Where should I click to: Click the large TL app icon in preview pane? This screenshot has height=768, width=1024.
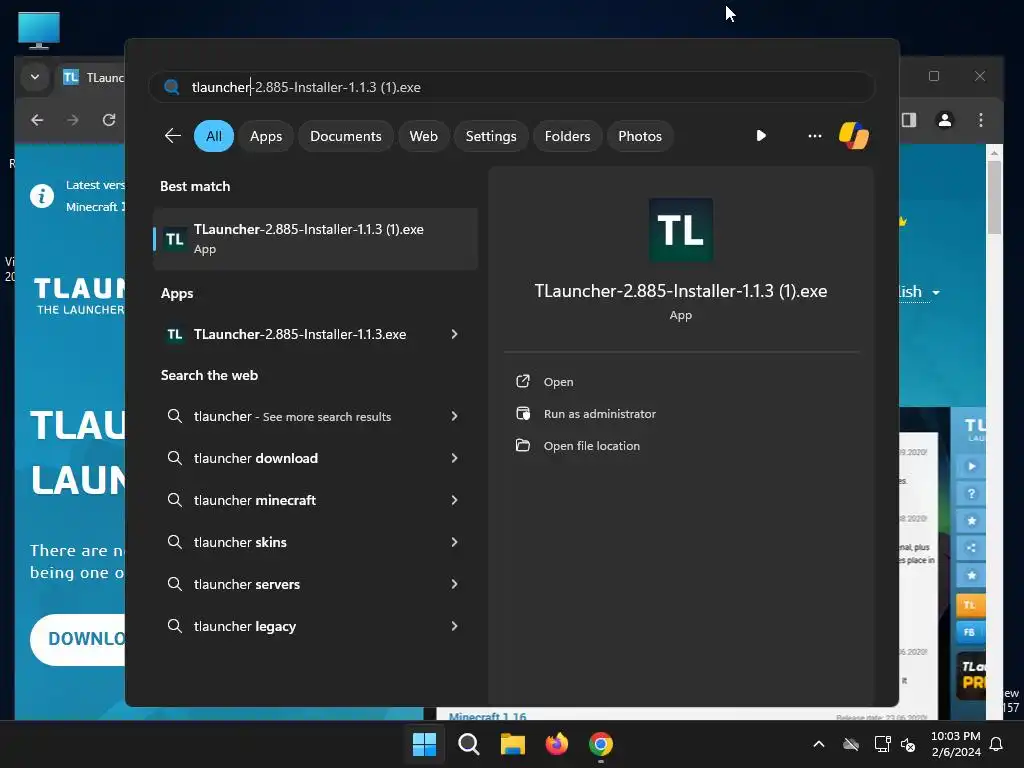point(680,230)
